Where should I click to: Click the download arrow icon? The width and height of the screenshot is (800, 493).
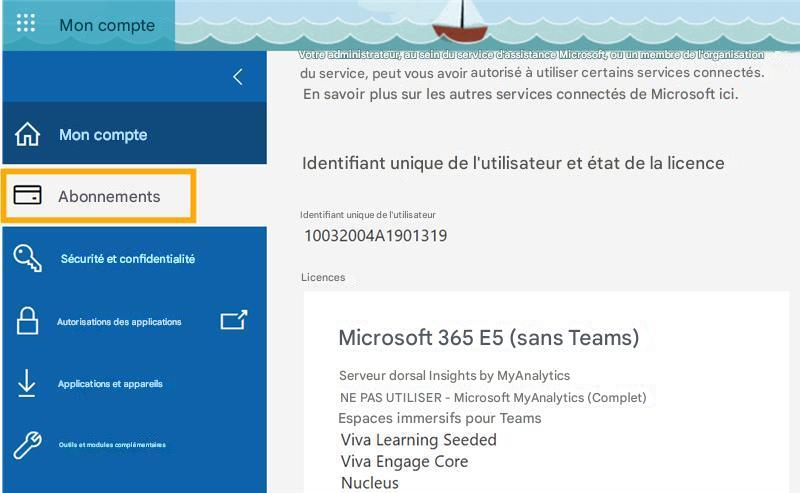tap(27, 383)
